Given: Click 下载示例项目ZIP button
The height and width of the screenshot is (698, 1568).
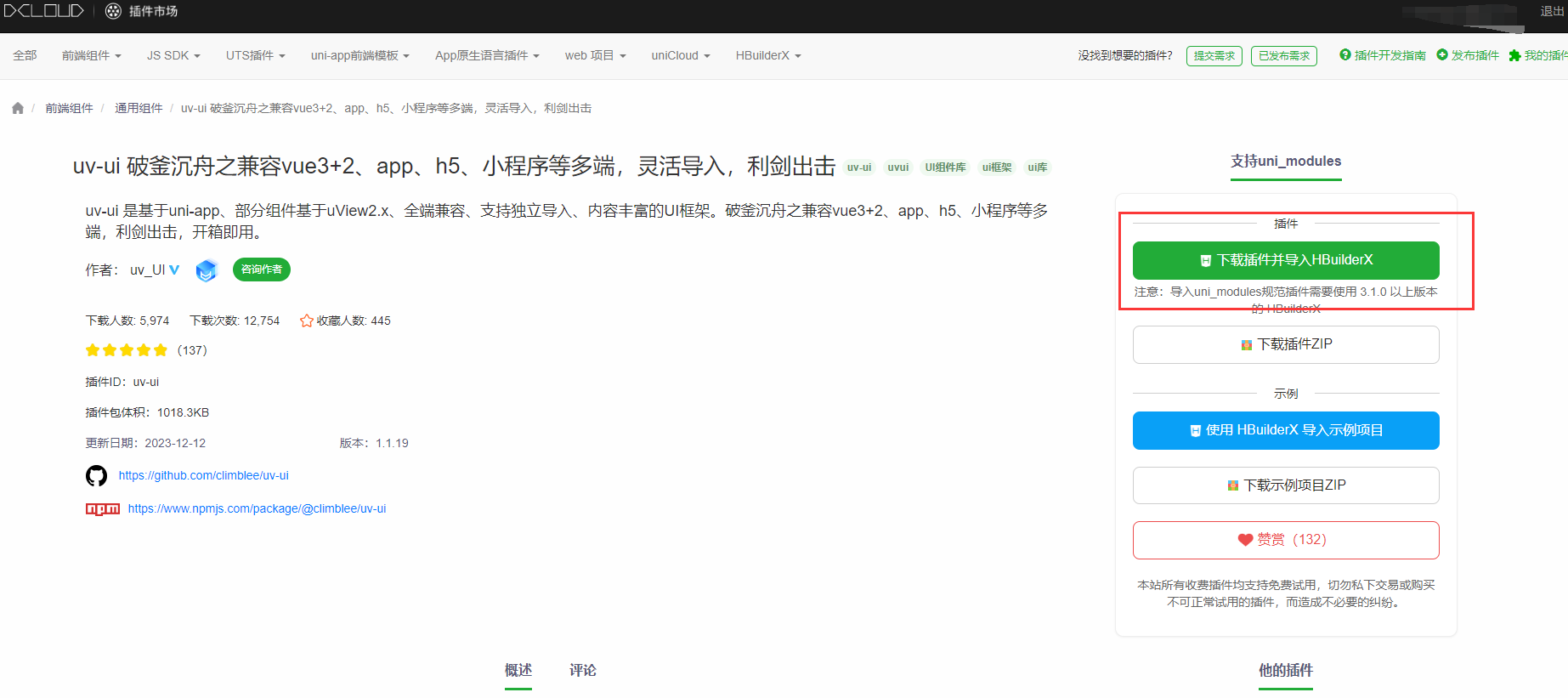Looking at the screenshot, I should tap(1286, 485).
